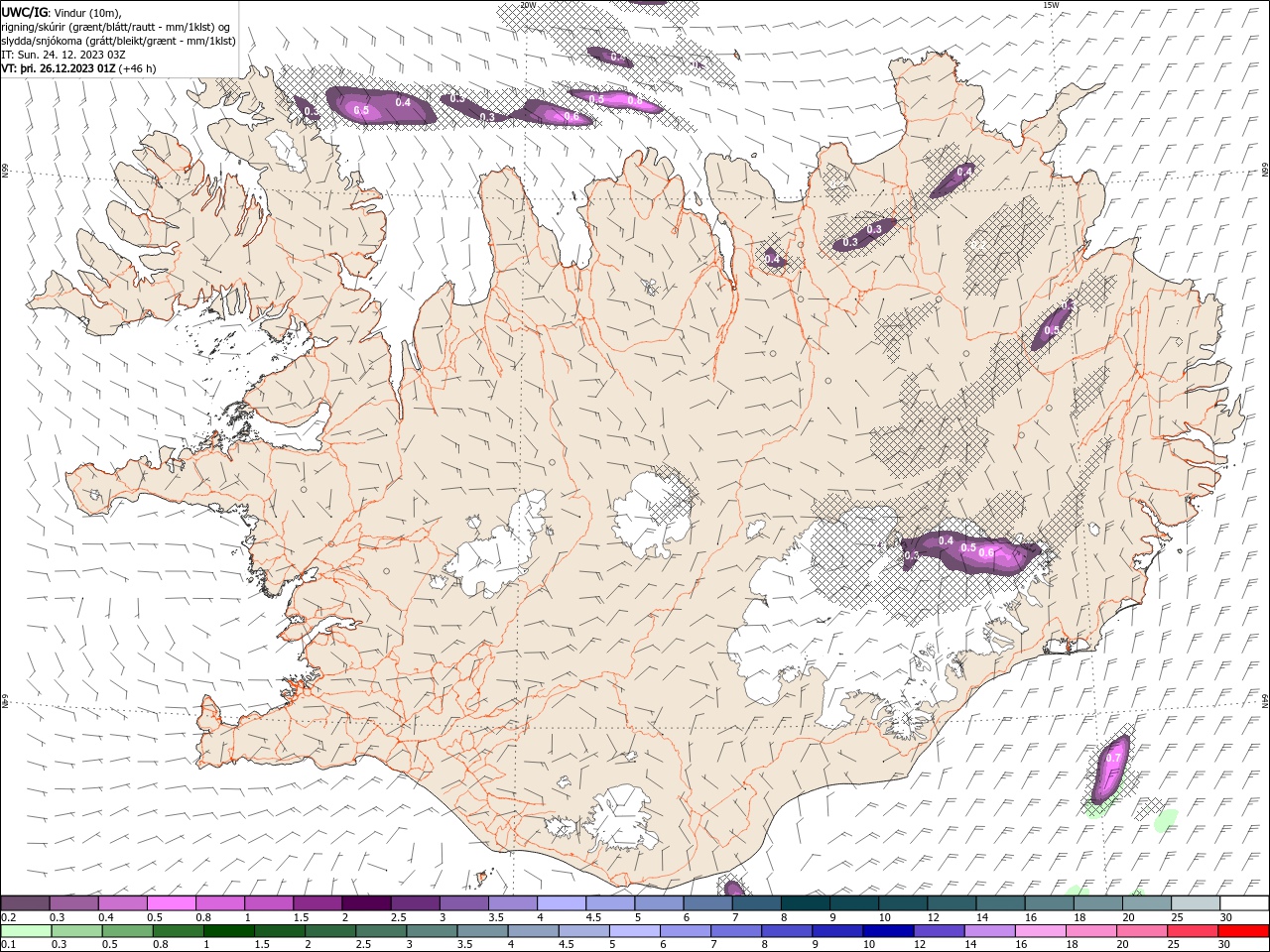Viewport: 1270px width, 952px height.
Task: Click the bright pink 0.5 swatch in snow legend
Action: point(171,902)
